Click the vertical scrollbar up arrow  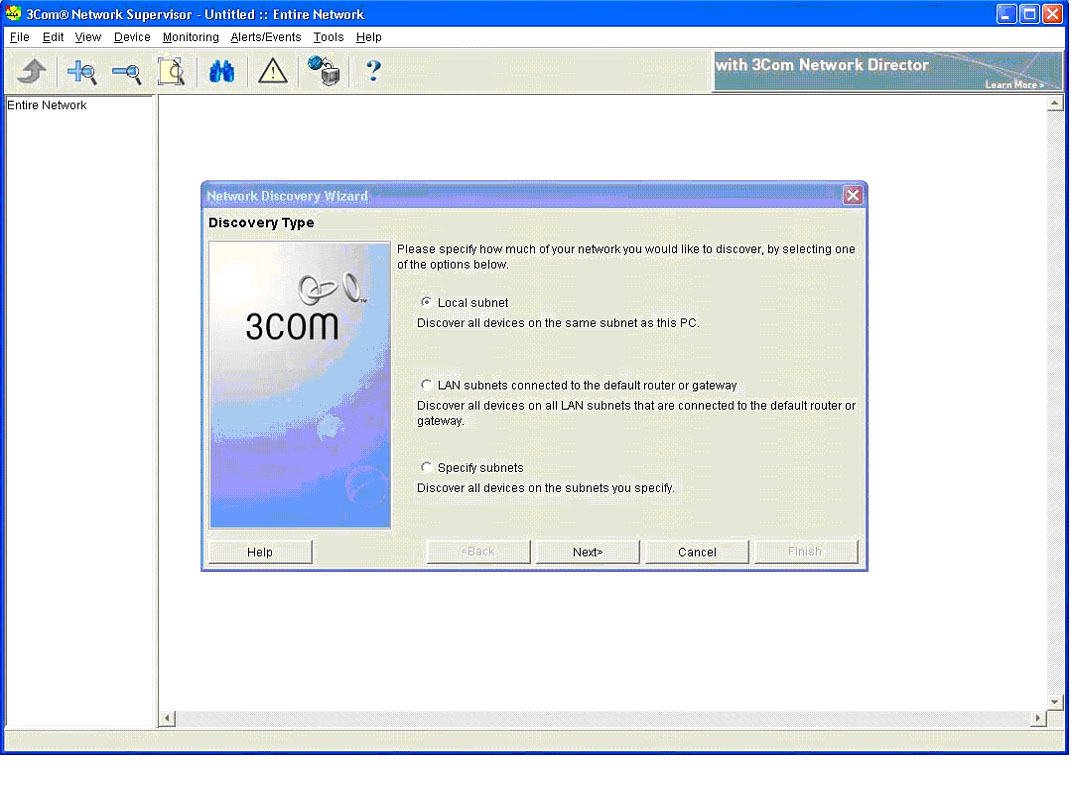(1055, 103)
